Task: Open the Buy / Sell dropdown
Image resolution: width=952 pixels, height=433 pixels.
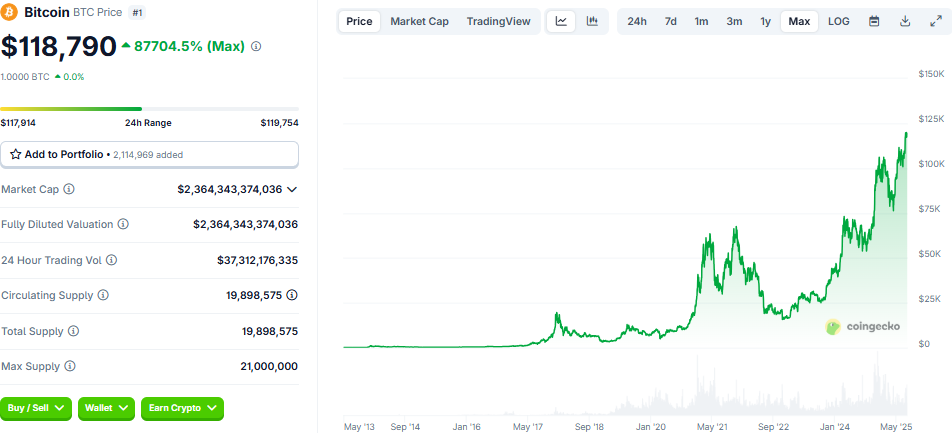Action: coord(36,408)
